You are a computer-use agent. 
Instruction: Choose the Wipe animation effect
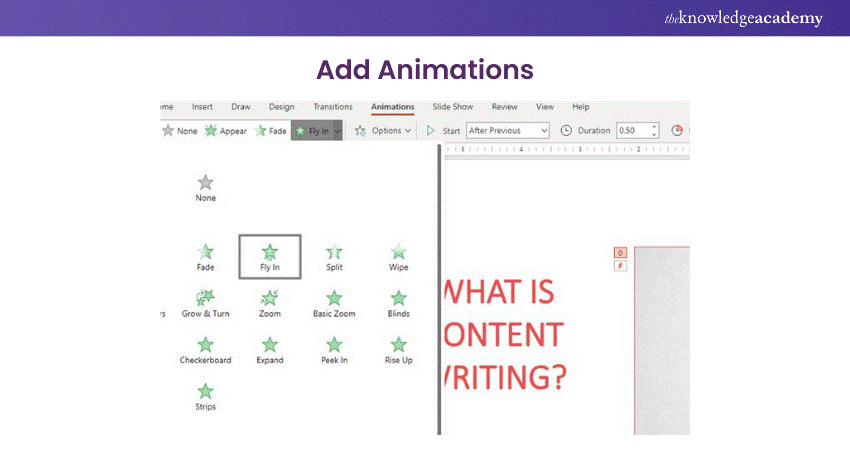tap(398, 256)
